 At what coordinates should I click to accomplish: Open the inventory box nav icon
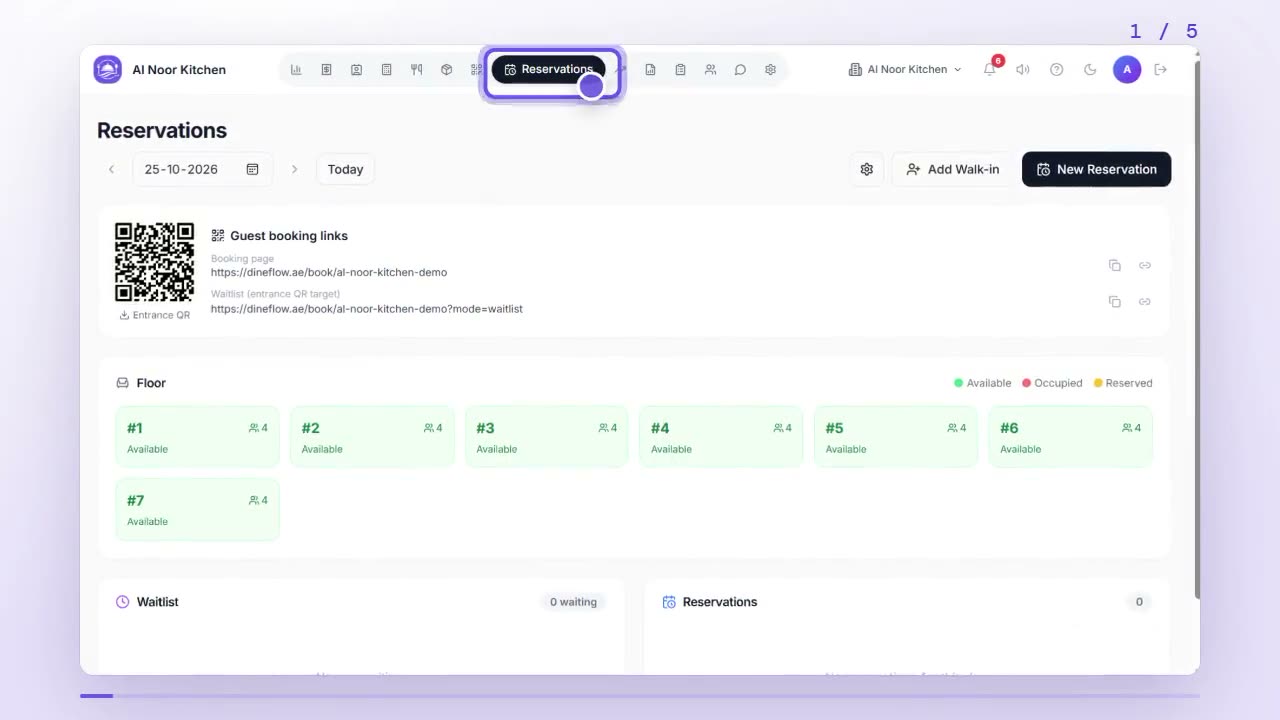(x=446, y=70)
